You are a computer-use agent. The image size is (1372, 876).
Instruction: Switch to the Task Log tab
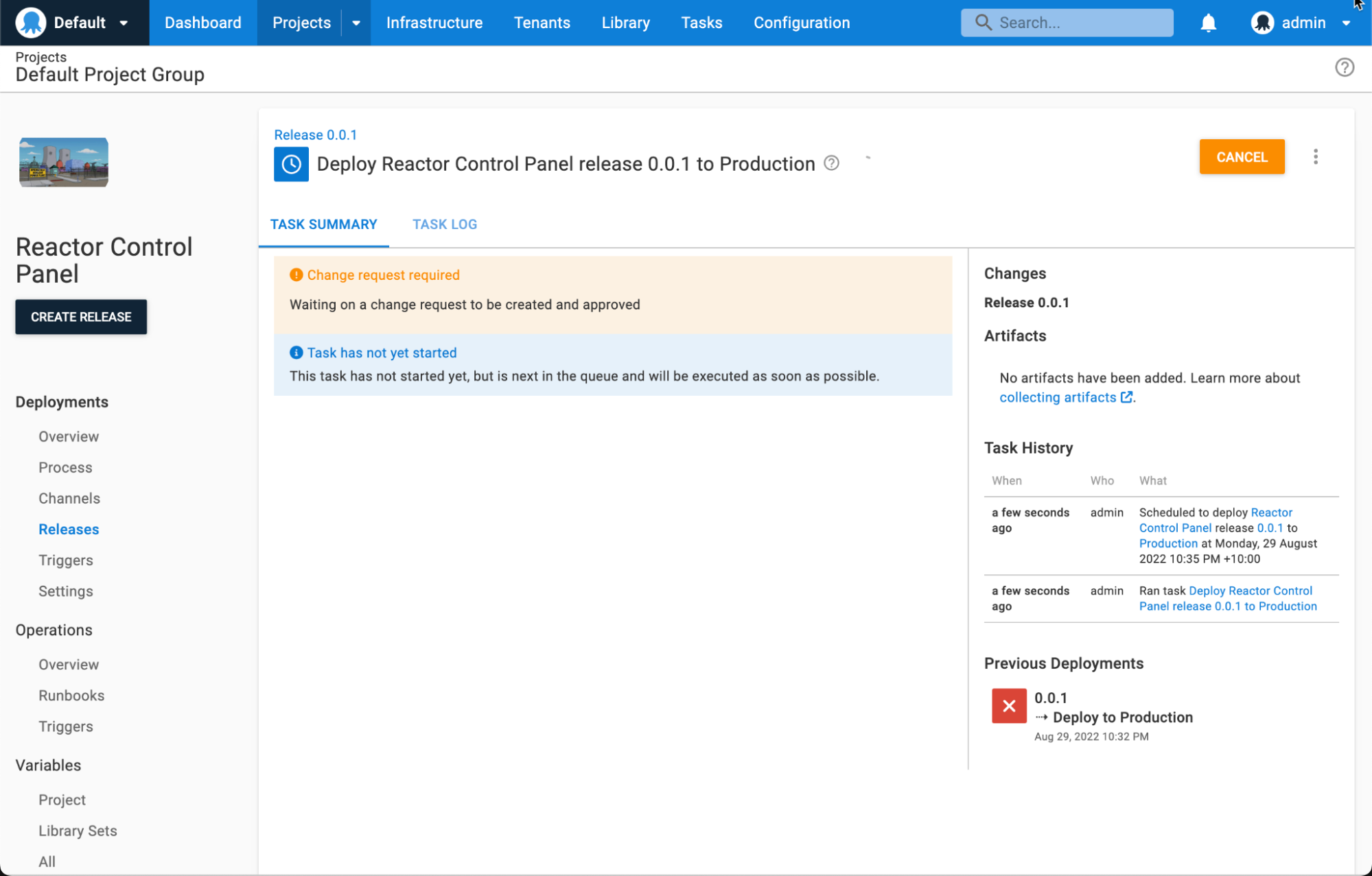pos(445,224)
